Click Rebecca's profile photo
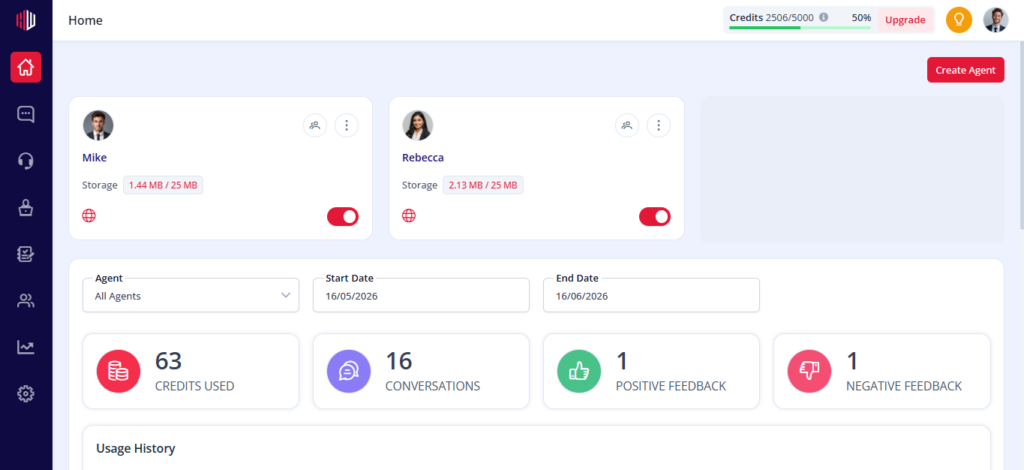The image size is (1024, 470). click(417, 125)
